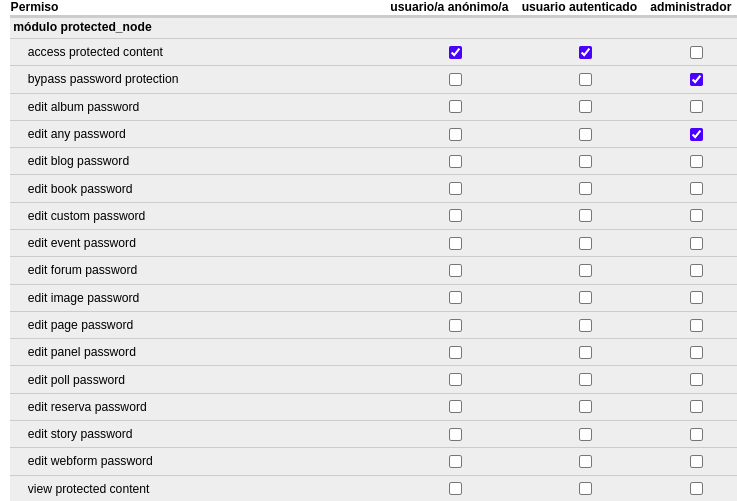Screen dimensions: 737x501
Task: Enable edit story password for administrador
Action: coord(696,434)
